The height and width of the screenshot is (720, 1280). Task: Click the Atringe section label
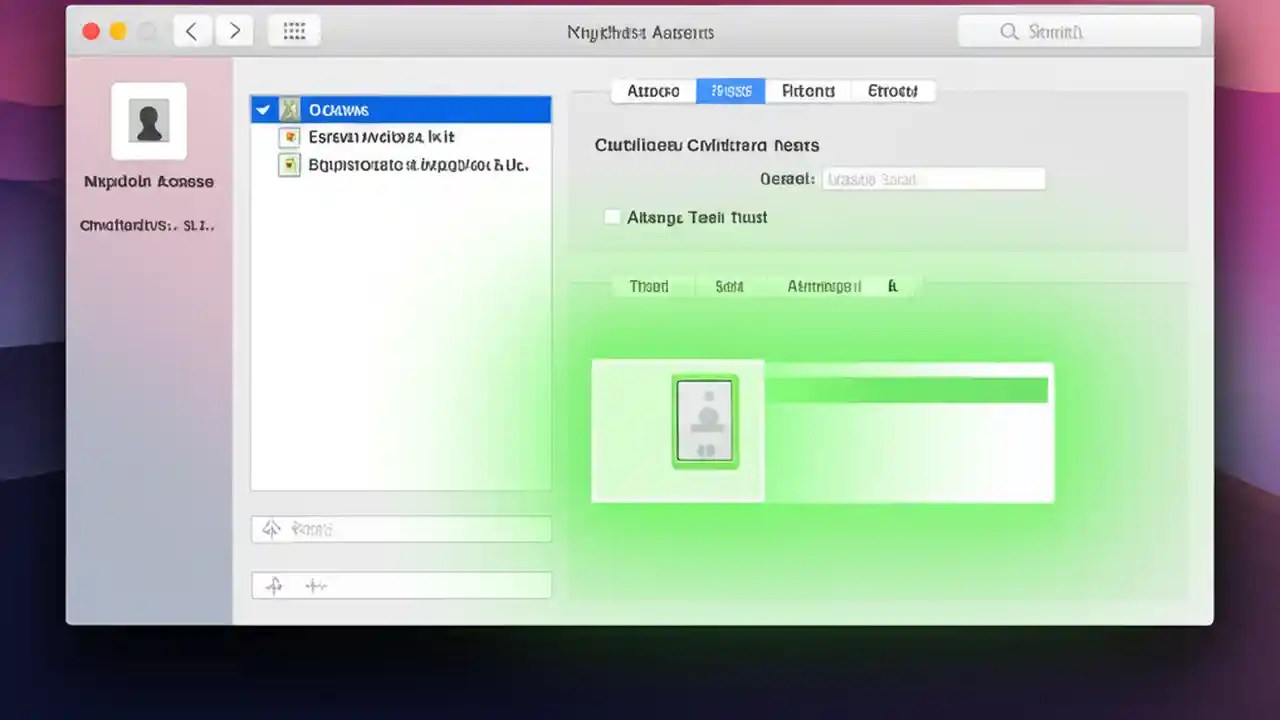point(823,286)
